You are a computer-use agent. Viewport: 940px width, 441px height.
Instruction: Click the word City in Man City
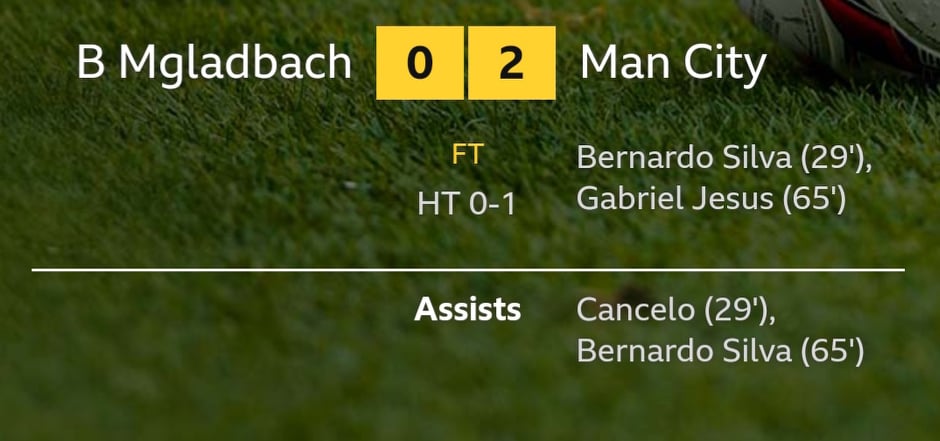(x=725, y=63)
